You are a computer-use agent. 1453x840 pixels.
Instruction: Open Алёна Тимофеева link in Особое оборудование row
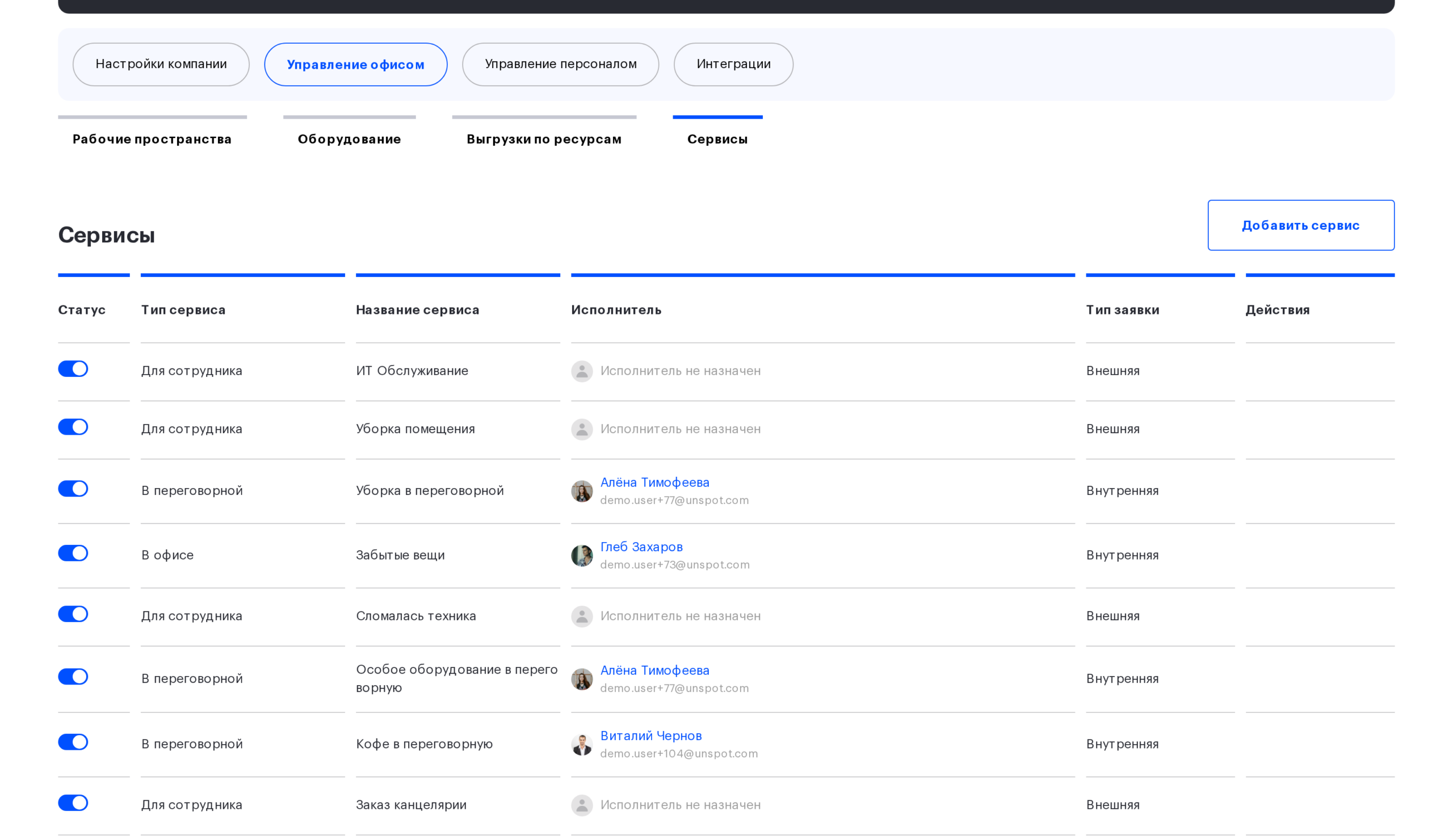click(654, 670)
